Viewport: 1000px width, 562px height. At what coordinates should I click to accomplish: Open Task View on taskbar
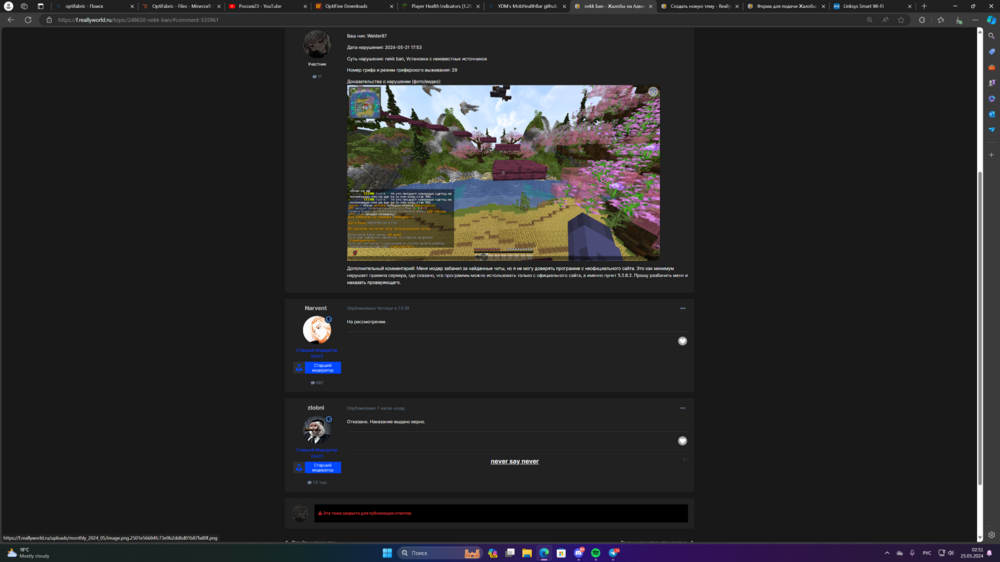[510, 553]
